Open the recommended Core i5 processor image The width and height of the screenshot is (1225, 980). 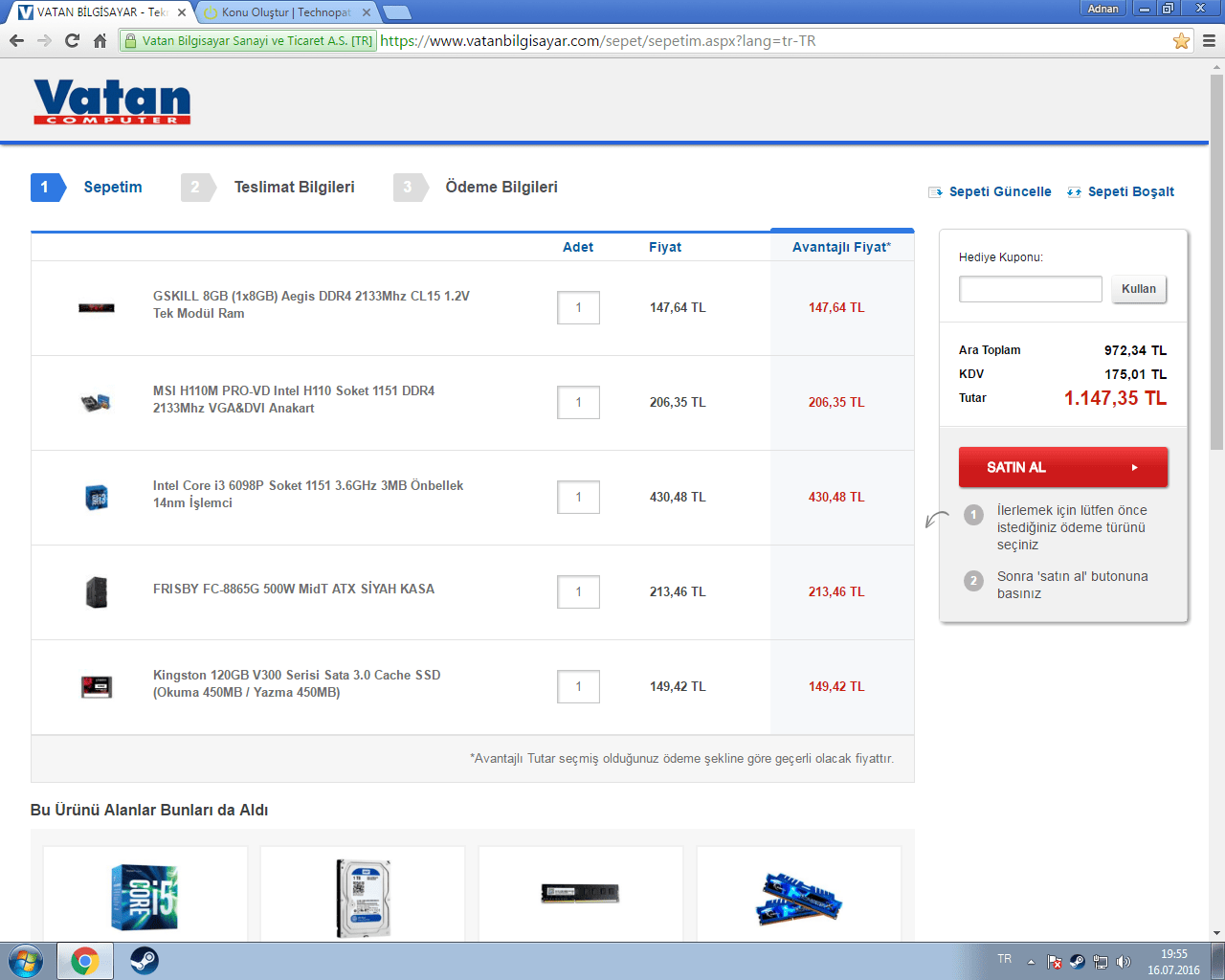tap(145, 897)
